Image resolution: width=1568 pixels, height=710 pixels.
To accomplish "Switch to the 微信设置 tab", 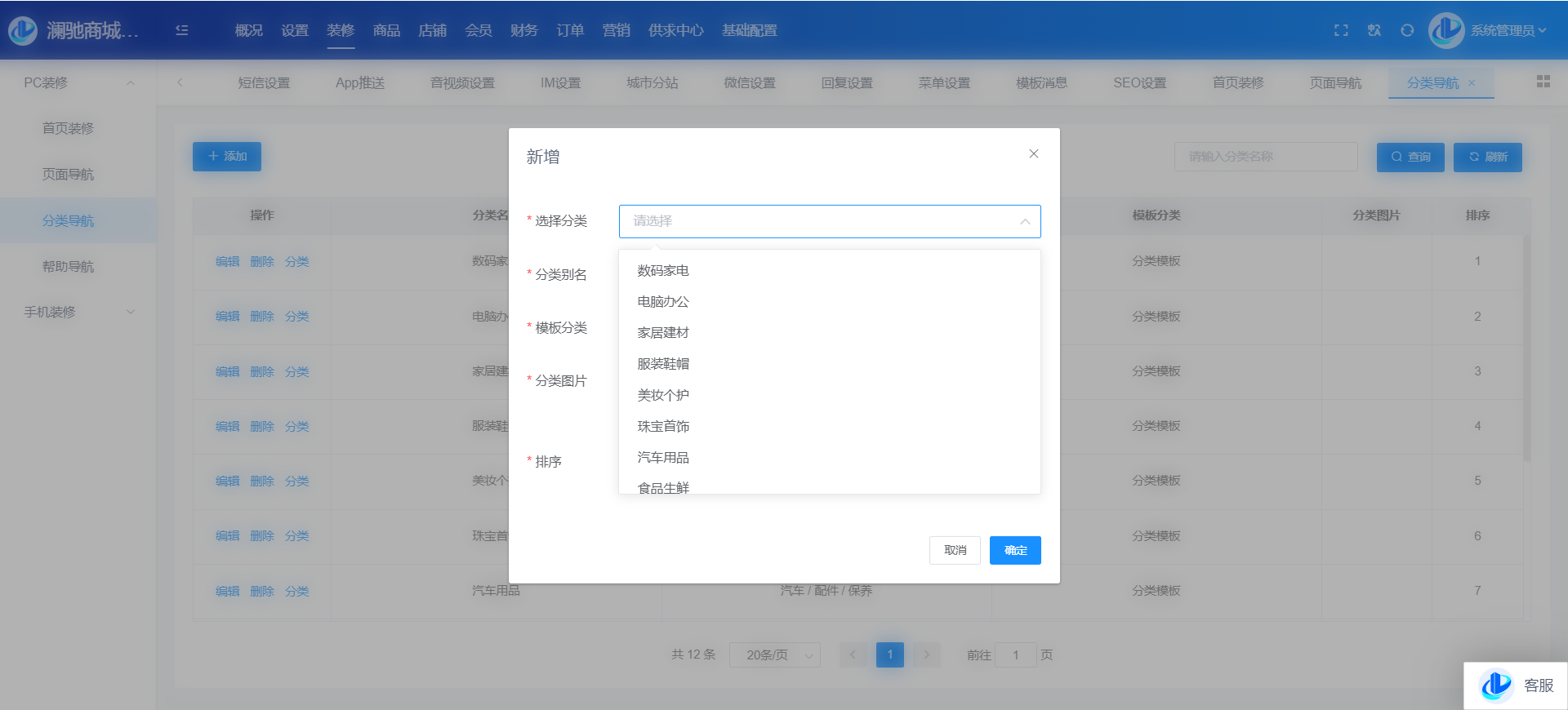I will (749, 82).
